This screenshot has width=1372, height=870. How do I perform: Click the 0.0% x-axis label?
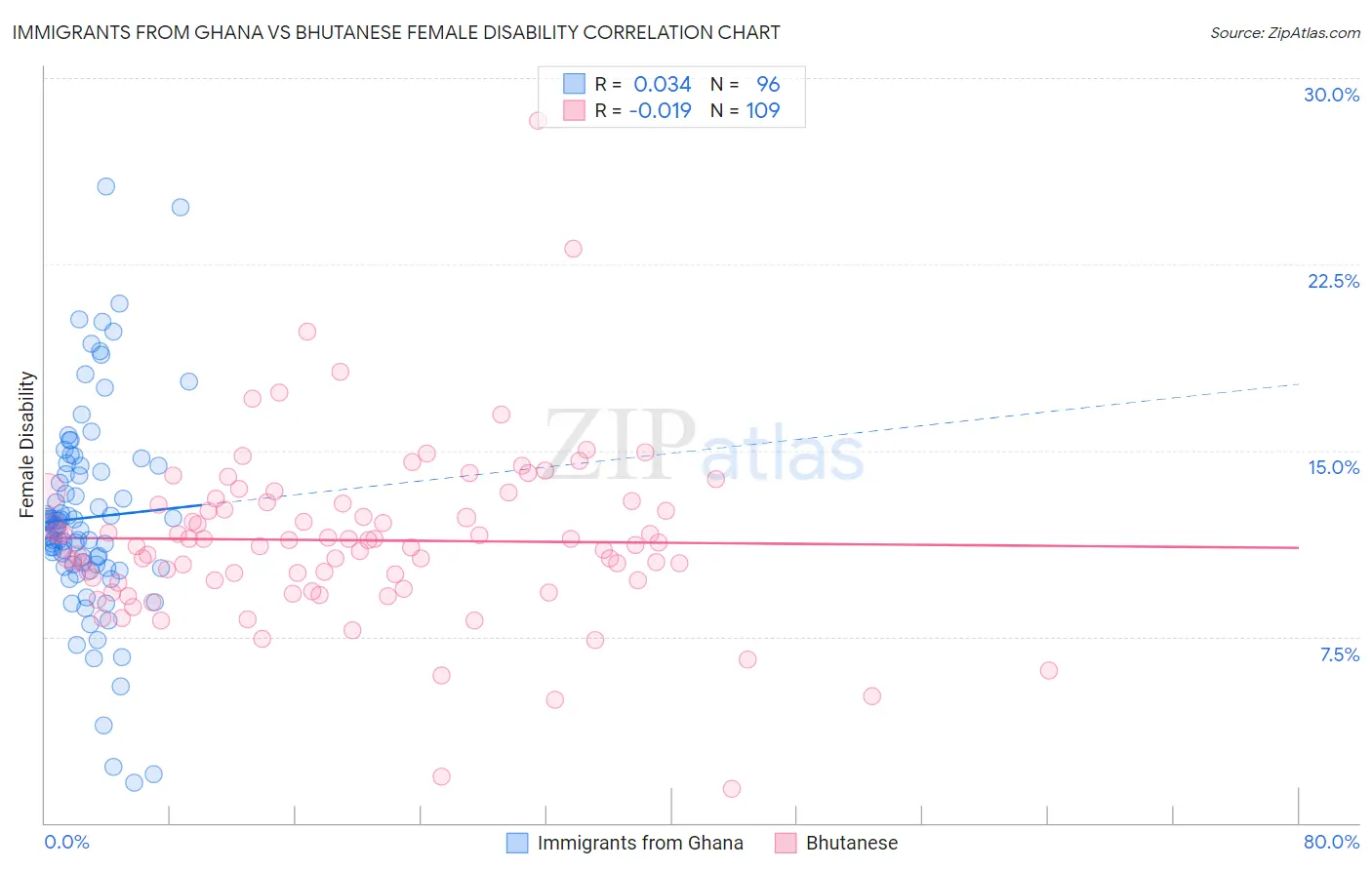click(x=66, y=842)
